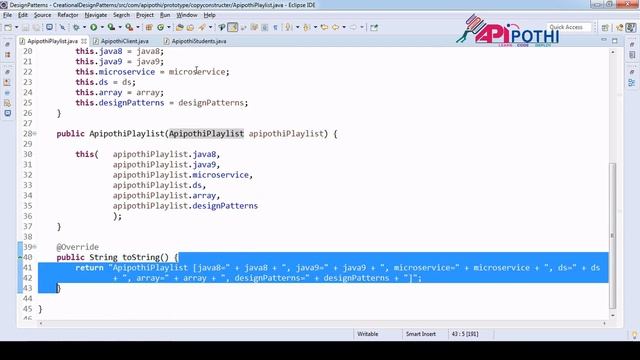Screen dimensions: 640x360
Task: Open the Task List in right sidebar
Action: point(632,55)
